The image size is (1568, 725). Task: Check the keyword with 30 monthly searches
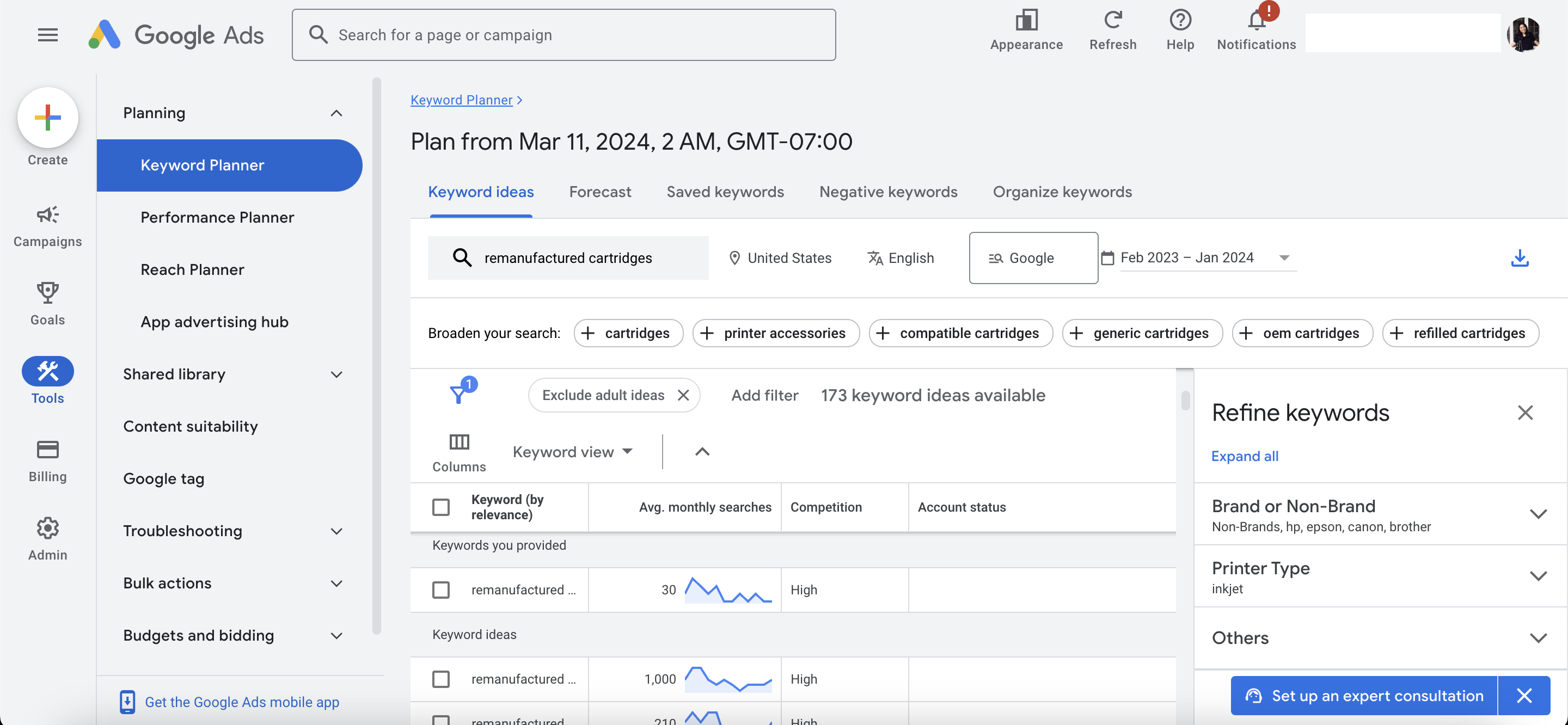click(x=440, y=590)
